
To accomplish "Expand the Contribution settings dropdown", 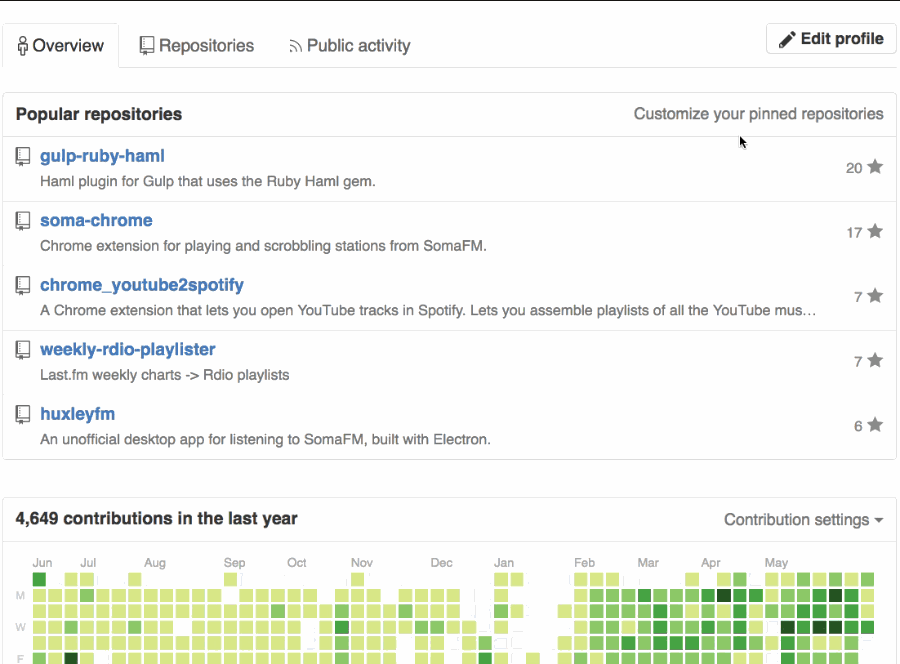I will 803,520.
